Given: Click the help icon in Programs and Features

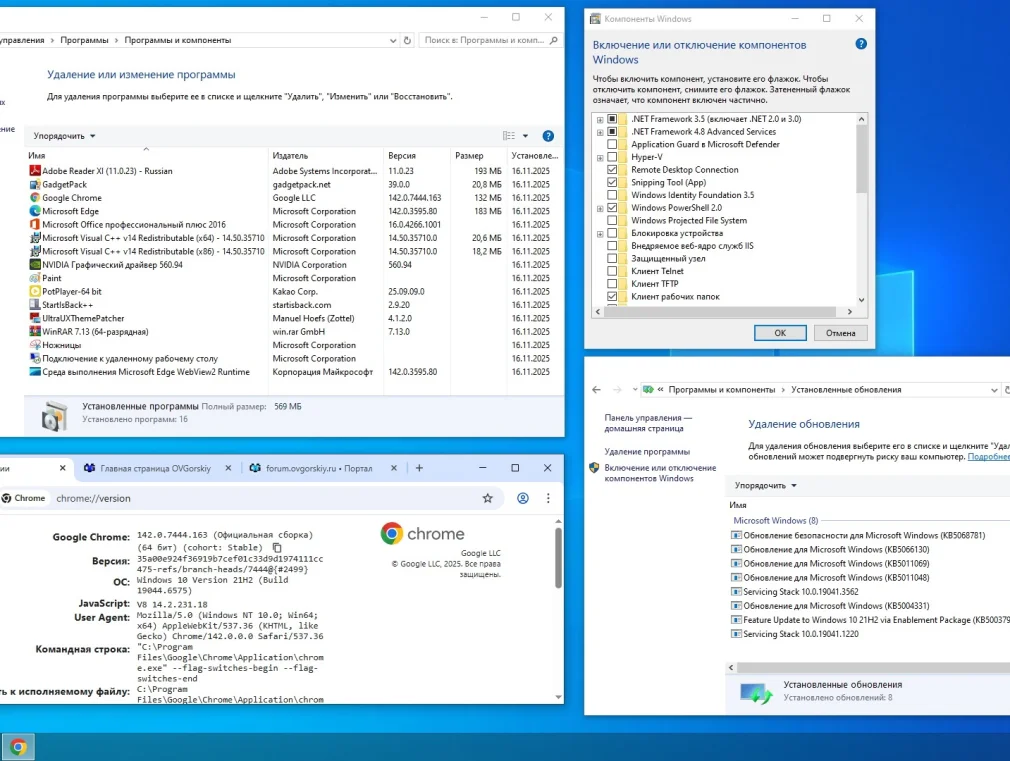Looking at the screenshot, I should (x=548, y=136).
